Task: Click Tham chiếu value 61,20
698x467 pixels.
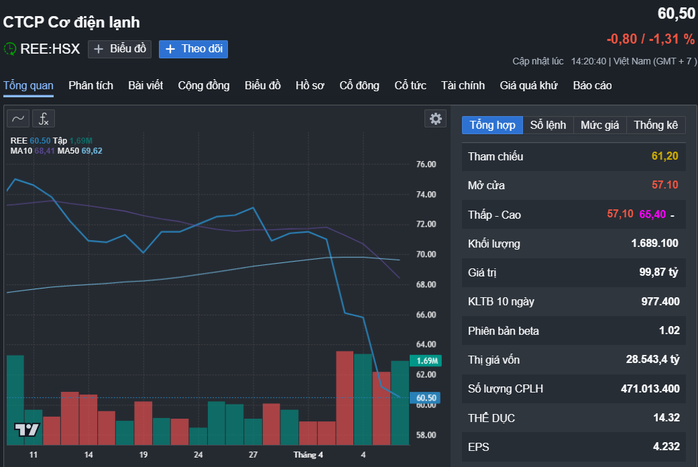Action: (665, 156)
